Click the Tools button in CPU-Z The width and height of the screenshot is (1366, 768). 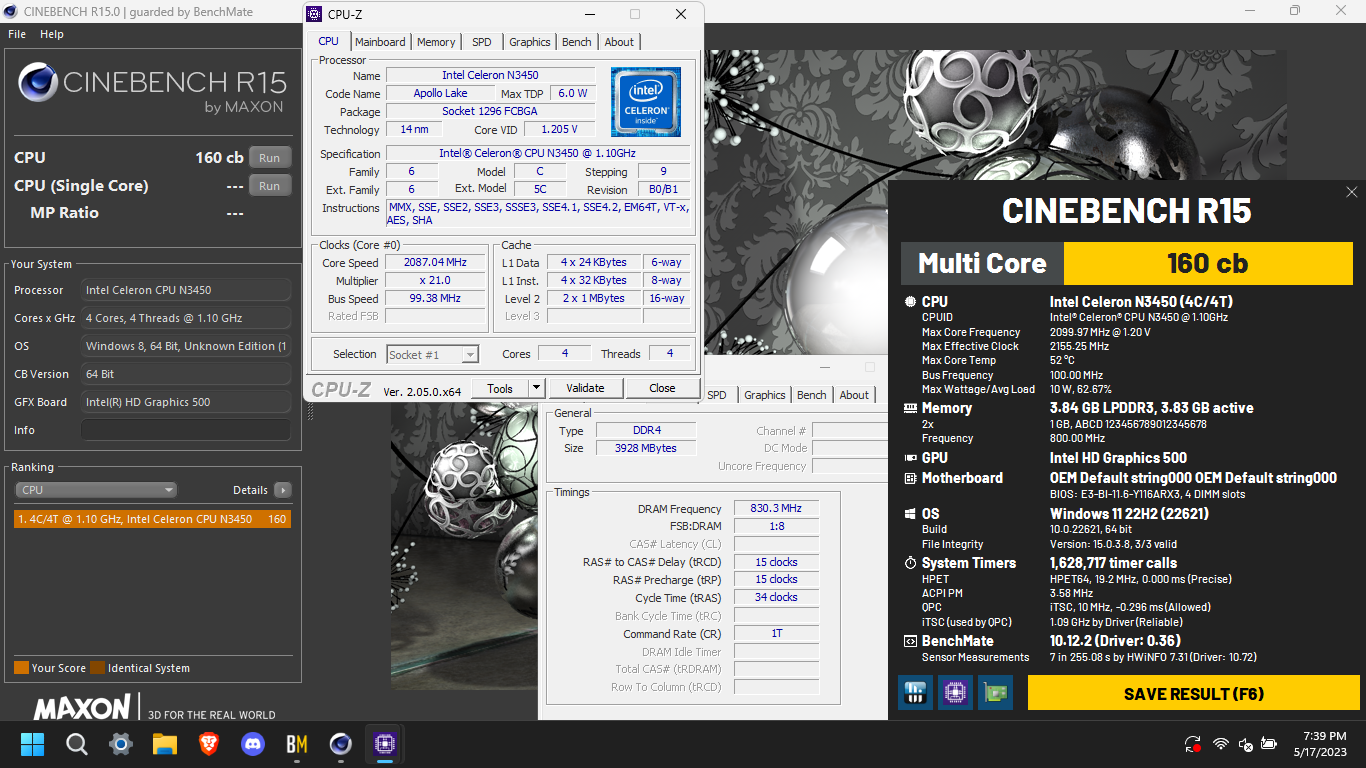(x=500, y=388)
